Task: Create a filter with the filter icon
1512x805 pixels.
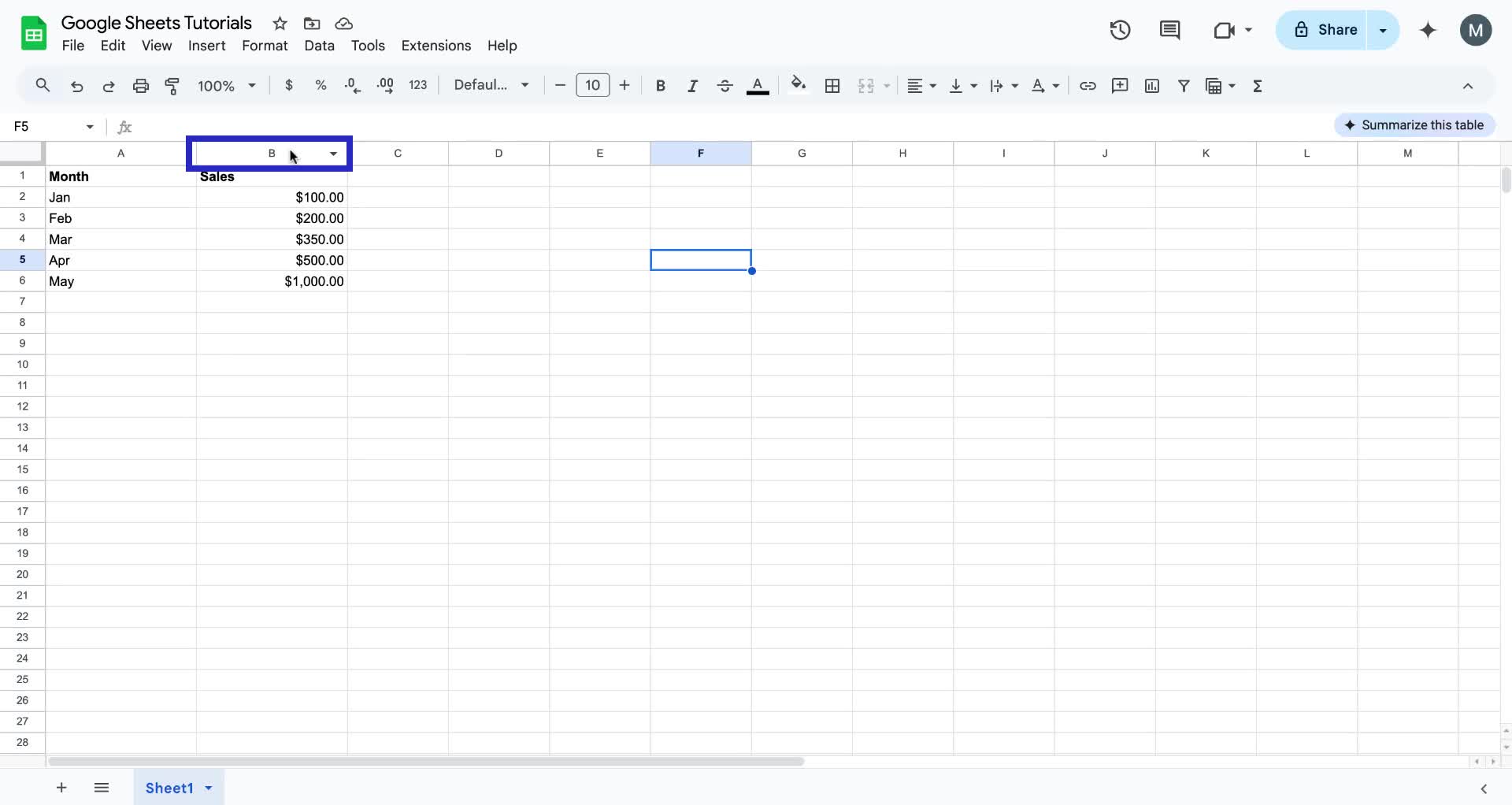Action: click(1184, 85)
